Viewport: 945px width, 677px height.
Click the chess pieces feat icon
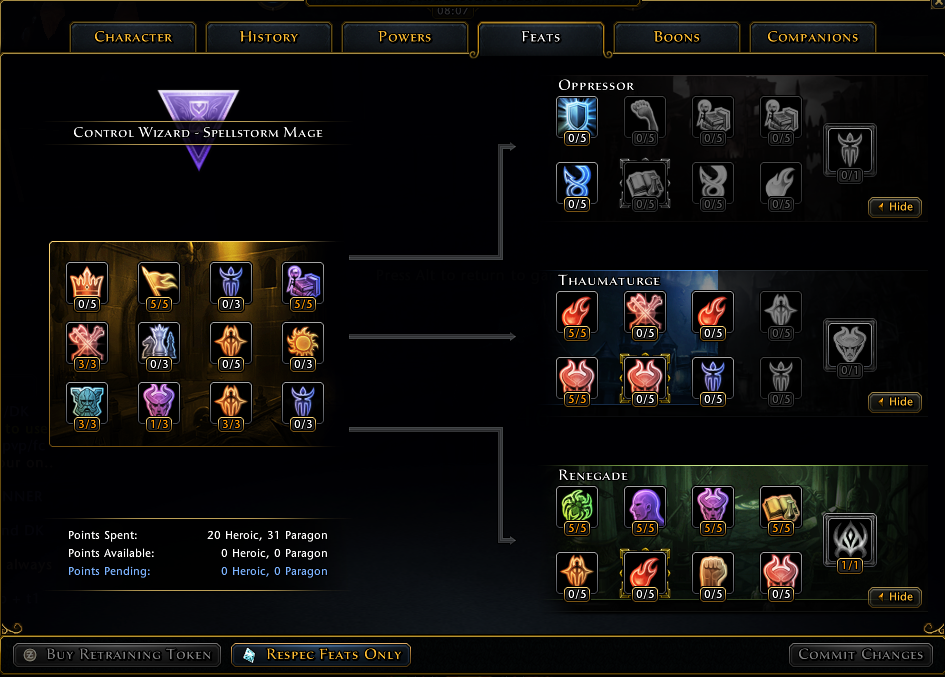[159, 344]
